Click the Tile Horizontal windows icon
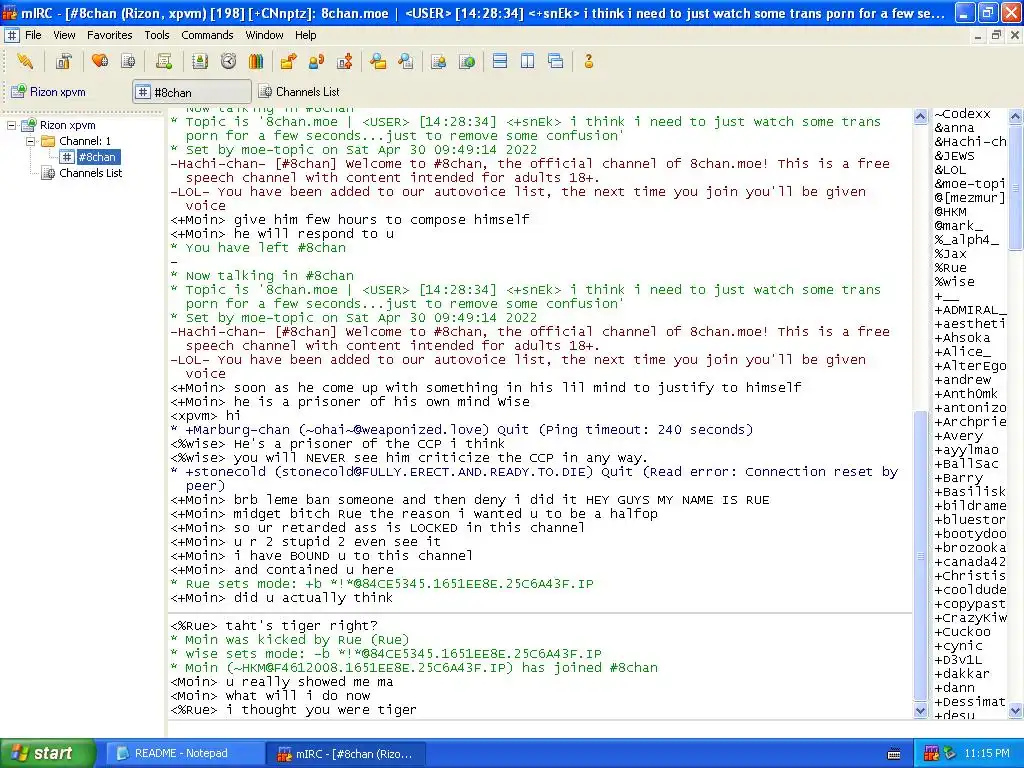The height and width of the screenshot is (768, 1024). (500, 61)
